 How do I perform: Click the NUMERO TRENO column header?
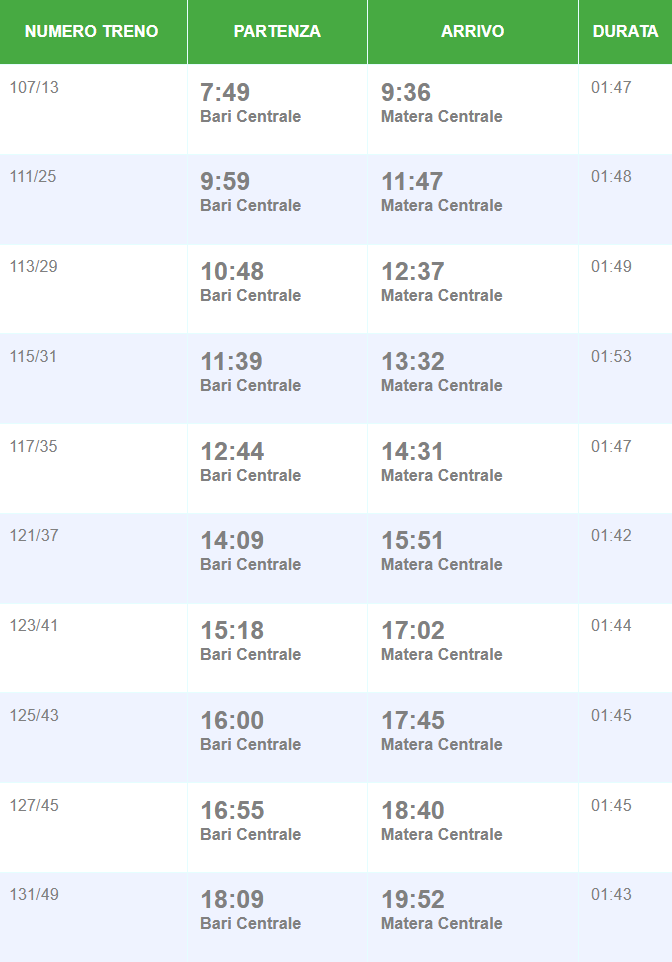[92, 31]
